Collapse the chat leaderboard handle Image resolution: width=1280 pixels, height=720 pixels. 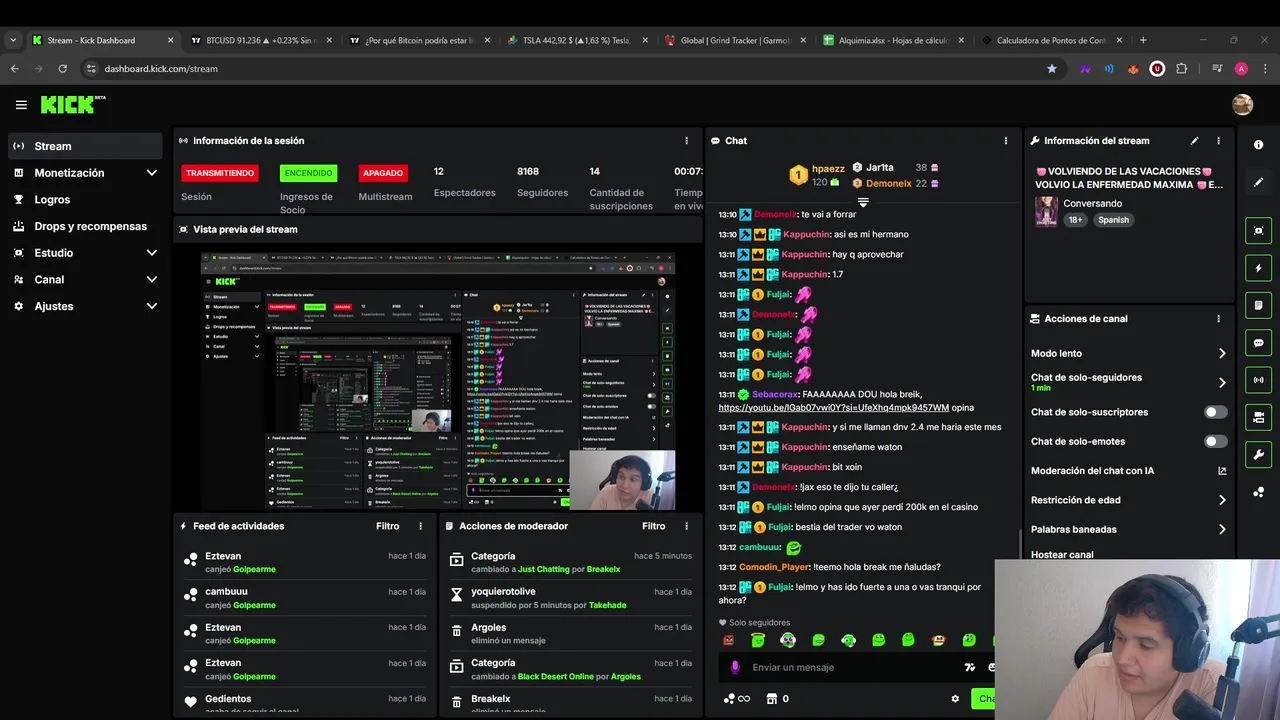point(863,202)
